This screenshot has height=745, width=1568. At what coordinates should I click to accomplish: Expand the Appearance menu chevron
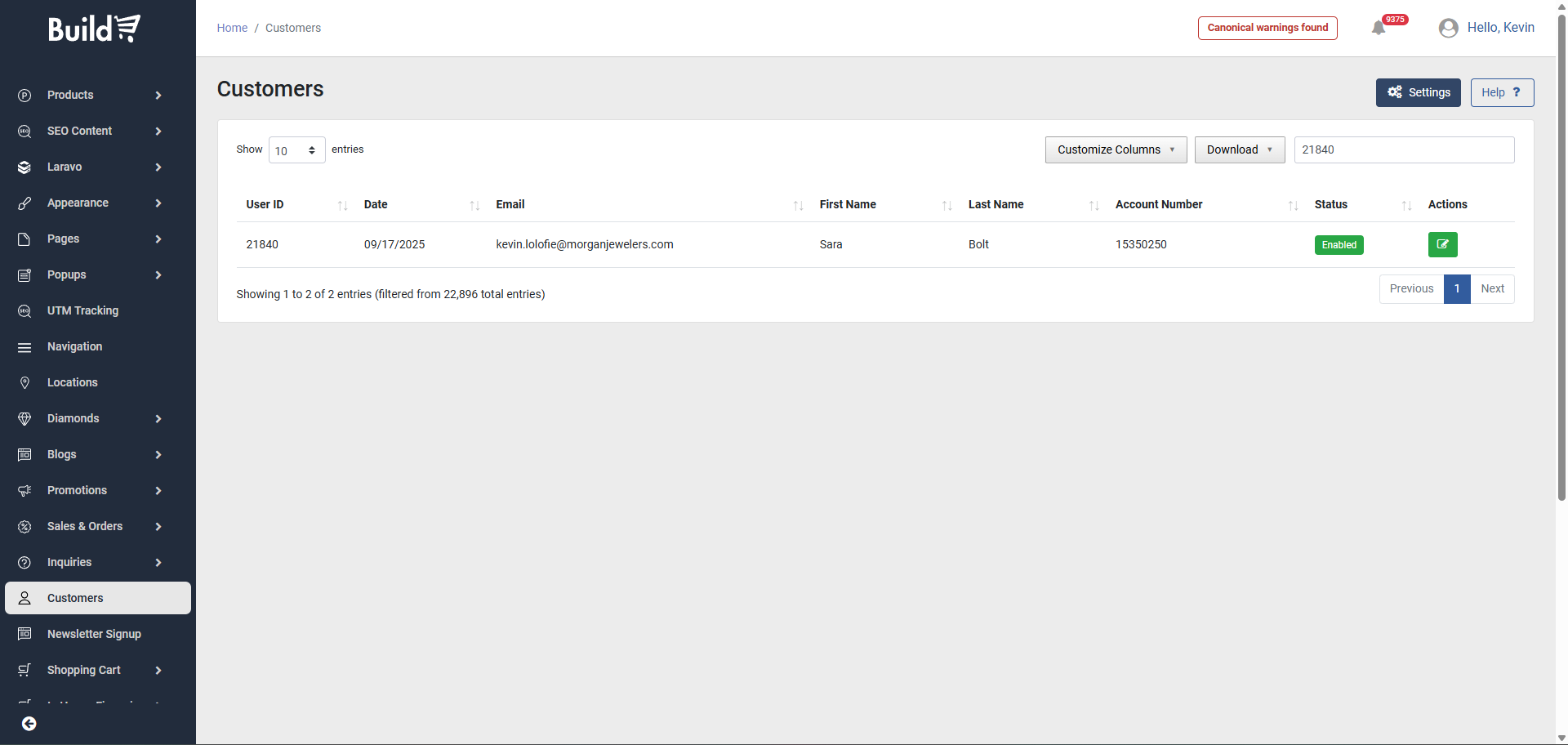(158, 203)
